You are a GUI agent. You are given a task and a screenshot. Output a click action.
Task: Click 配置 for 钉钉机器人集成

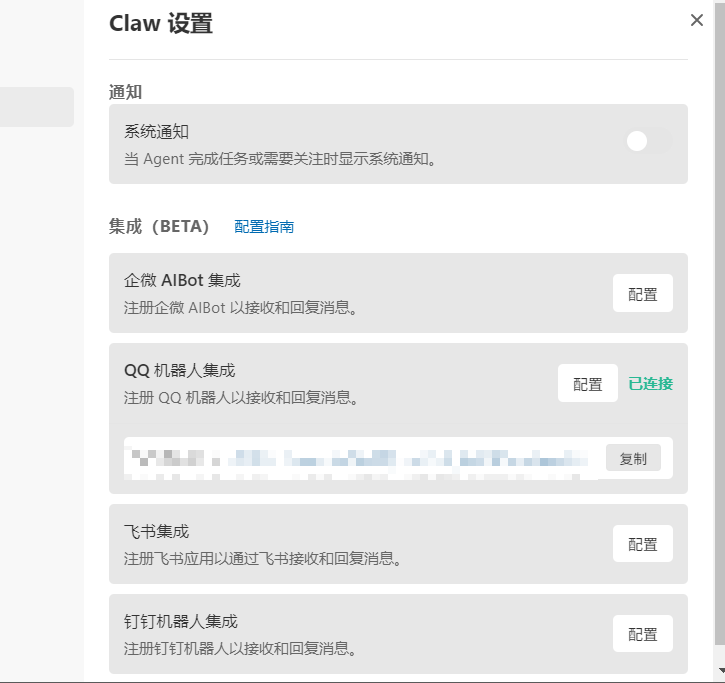pos(642,634)
